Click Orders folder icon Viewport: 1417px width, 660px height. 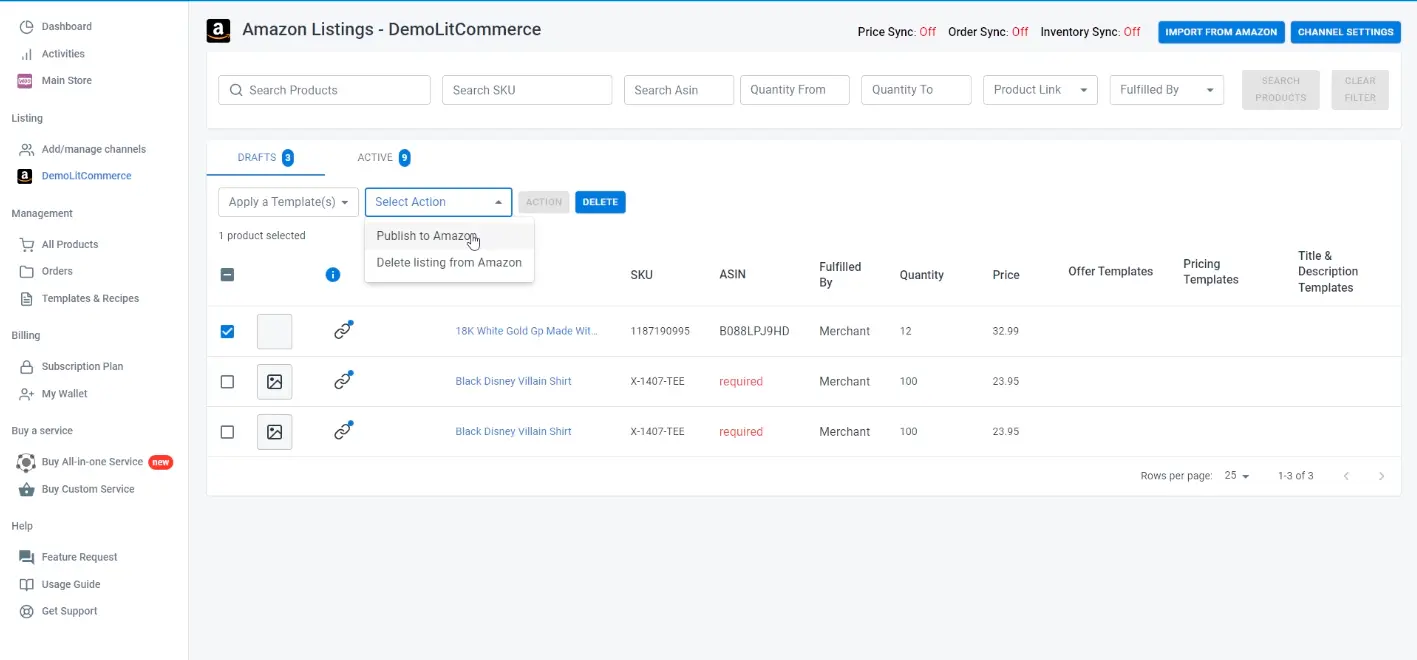point(26,271)
